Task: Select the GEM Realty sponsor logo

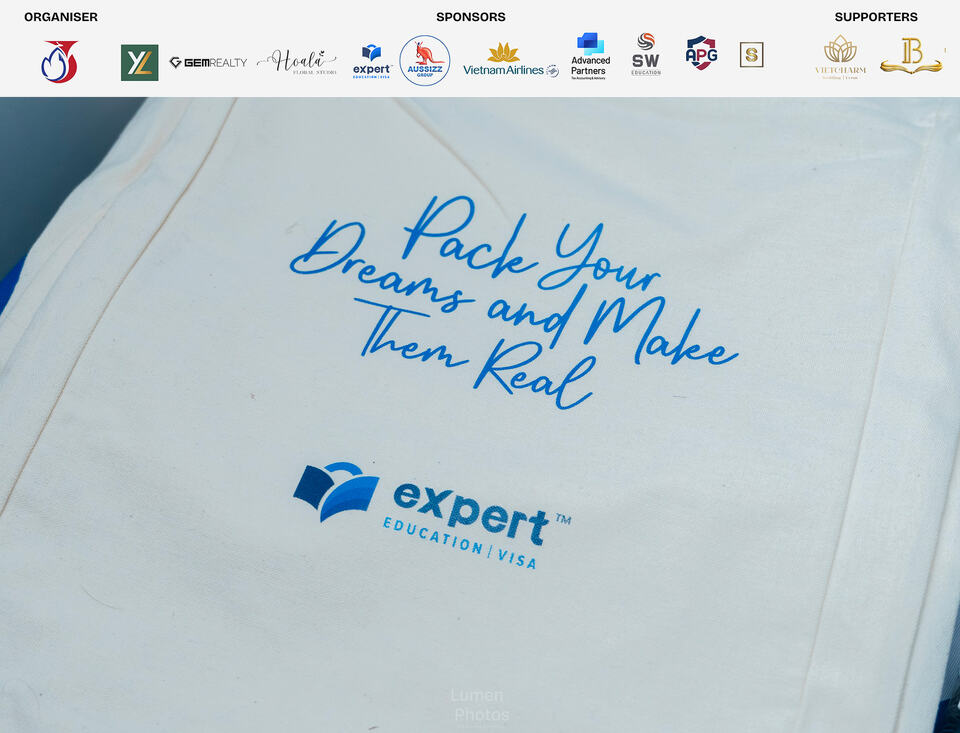Action: pyautogui.click(x=208, y=62)
